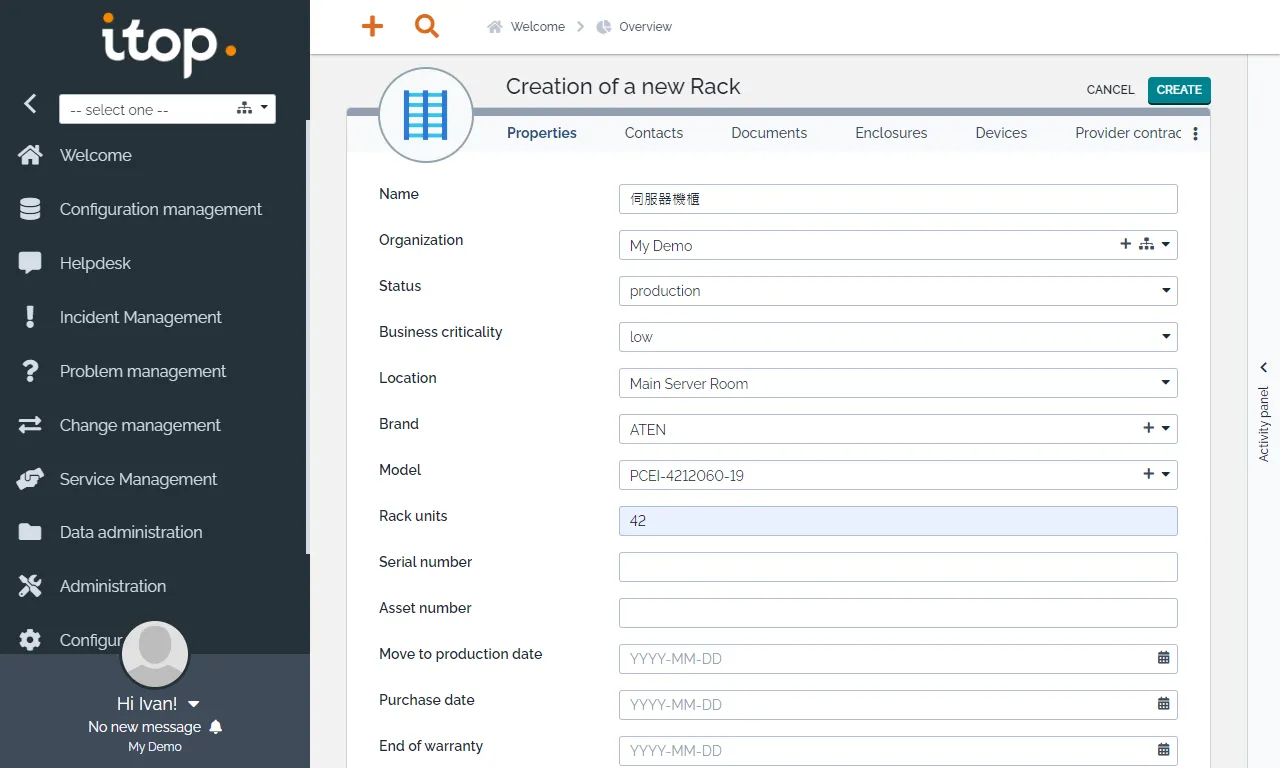The width and height of the screenshot is (1280, 768).
Task: Switch to the Contacts tab
Action: (654, 133)
